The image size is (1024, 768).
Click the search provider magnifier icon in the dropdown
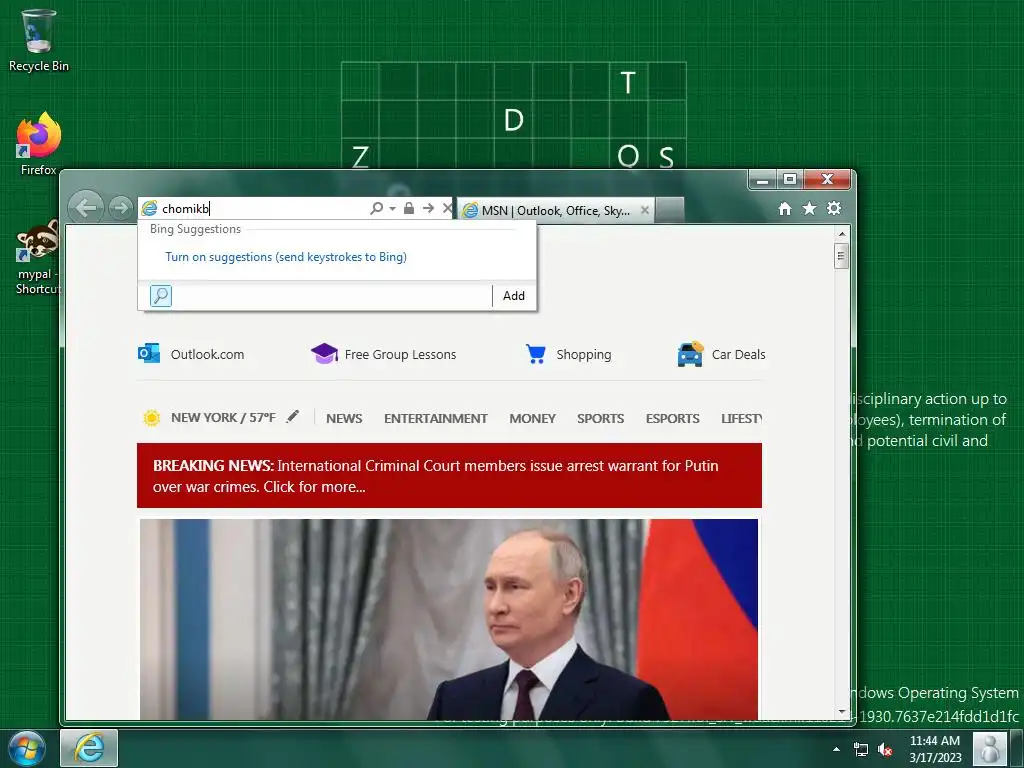(x=161, y=296)
